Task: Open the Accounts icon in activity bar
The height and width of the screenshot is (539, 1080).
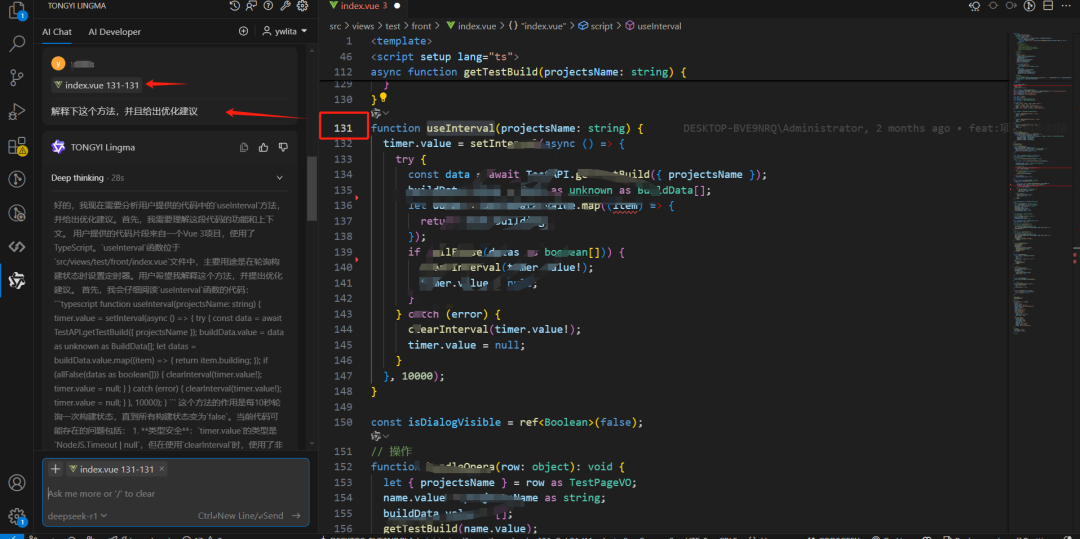Action: 17,483
